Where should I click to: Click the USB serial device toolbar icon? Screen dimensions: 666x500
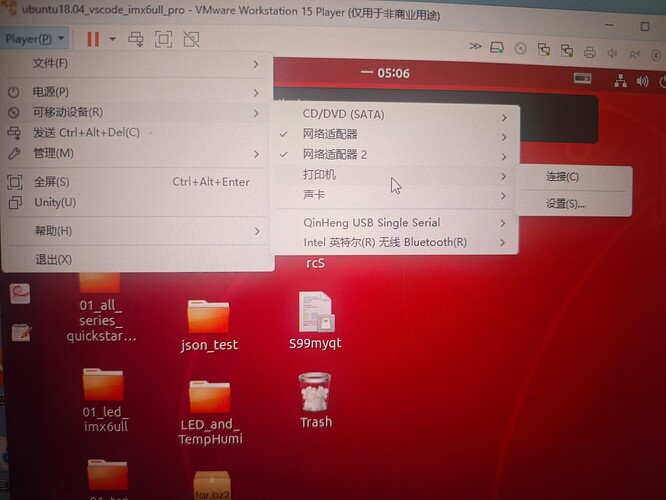pos(635,54)
